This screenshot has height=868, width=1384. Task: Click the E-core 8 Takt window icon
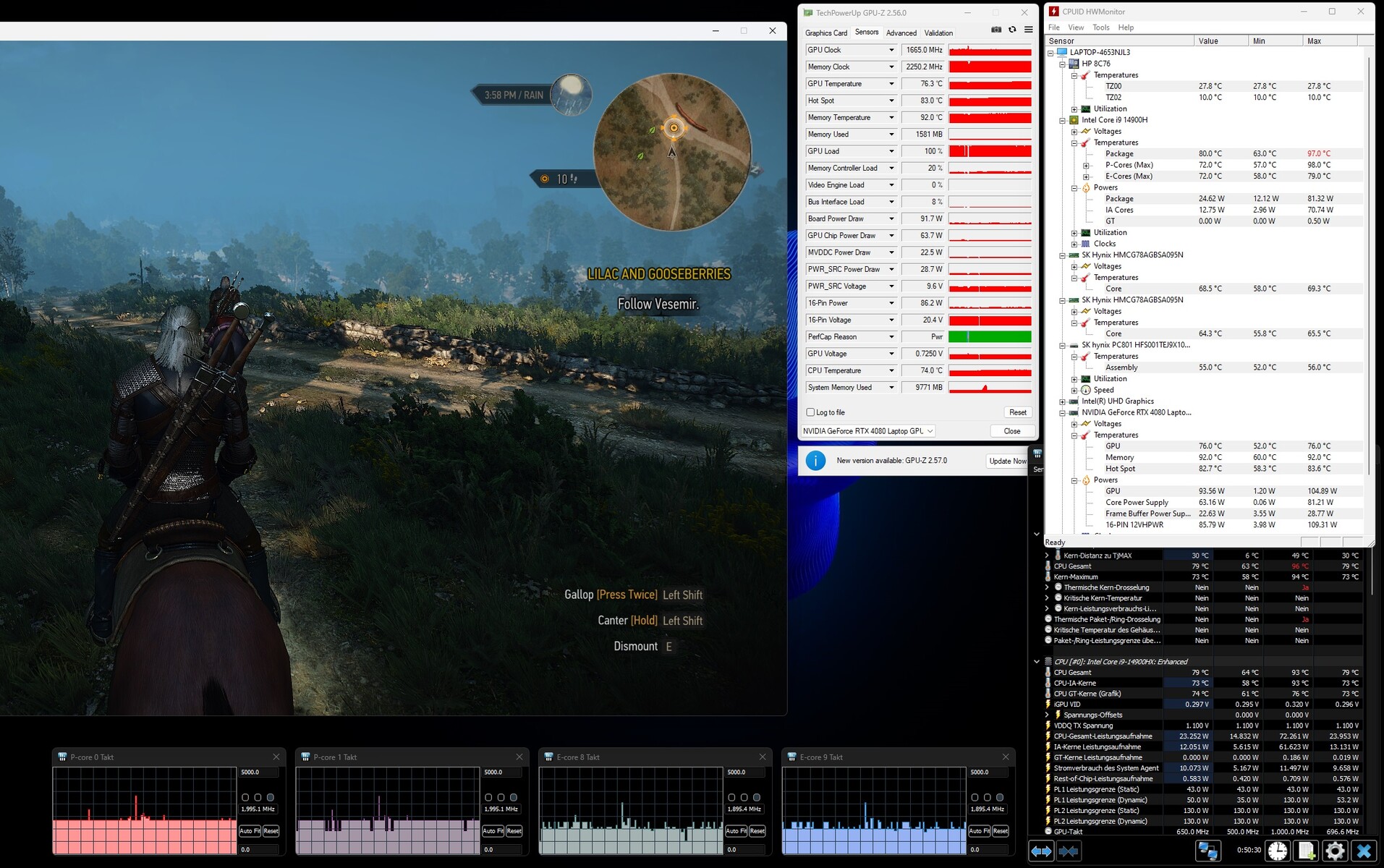548,757
